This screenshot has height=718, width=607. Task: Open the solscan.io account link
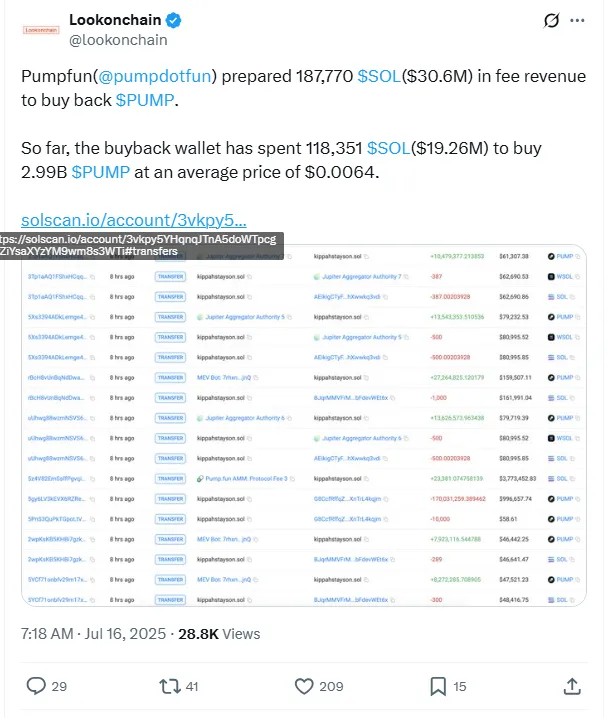click(134, 220)
